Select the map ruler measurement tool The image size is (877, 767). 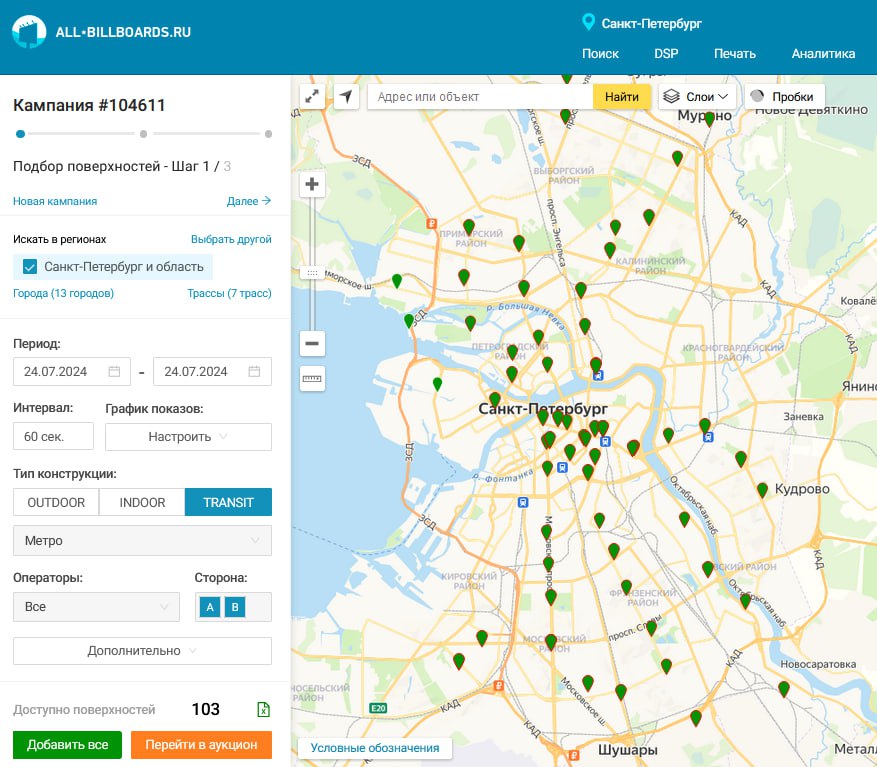[x=312, y=379]
